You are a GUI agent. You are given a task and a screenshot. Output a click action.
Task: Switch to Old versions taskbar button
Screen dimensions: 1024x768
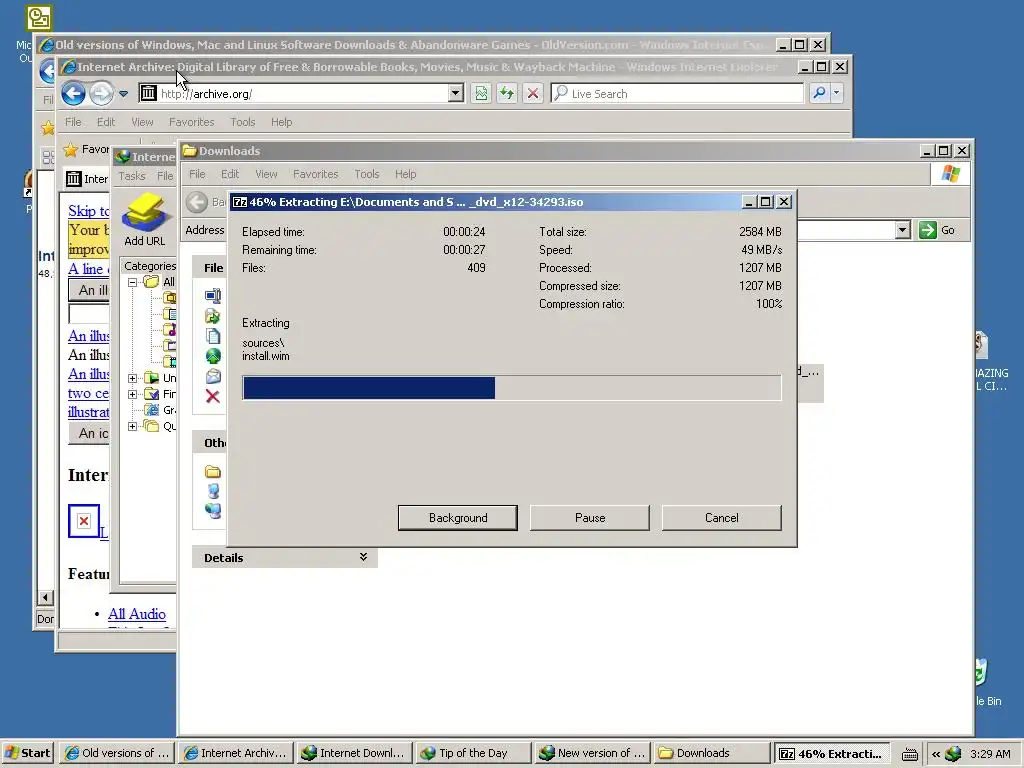[x=118, y=753]
